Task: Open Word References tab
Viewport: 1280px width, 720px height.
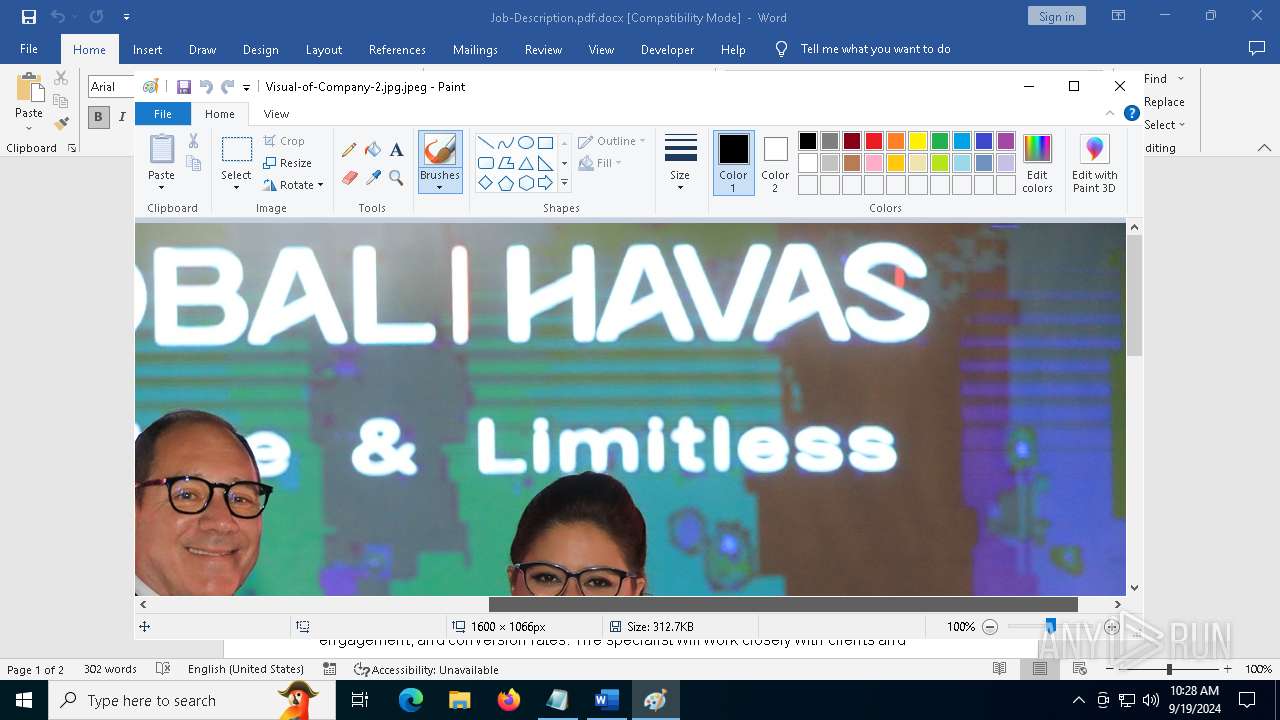Action: coord(397,49)
